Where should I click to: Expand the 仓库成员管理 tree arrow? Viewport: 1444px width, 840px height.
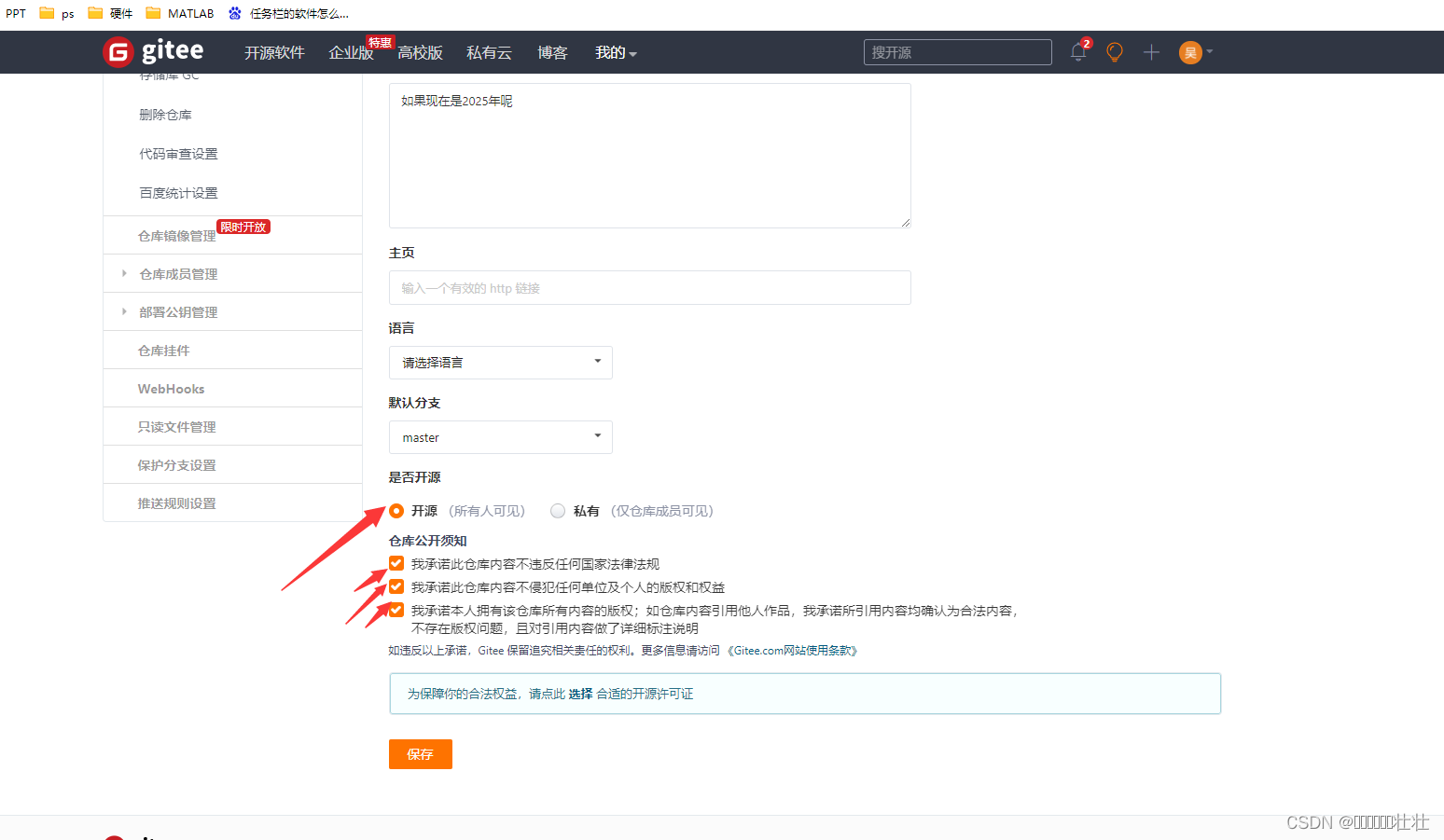pos(124,273)
